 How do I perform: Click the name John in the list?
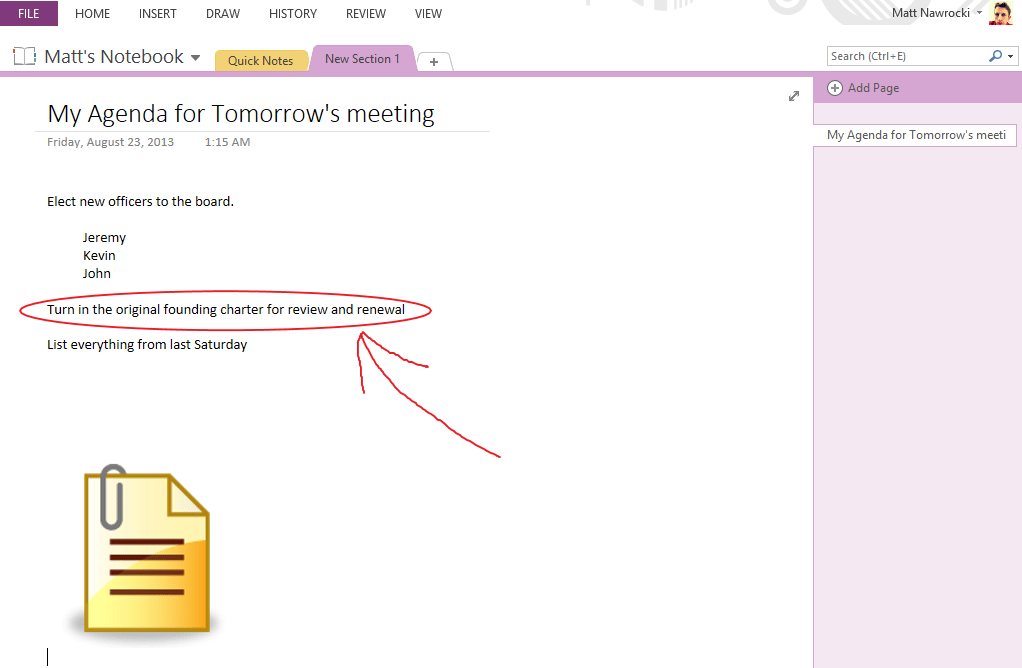tap(96, 274)
